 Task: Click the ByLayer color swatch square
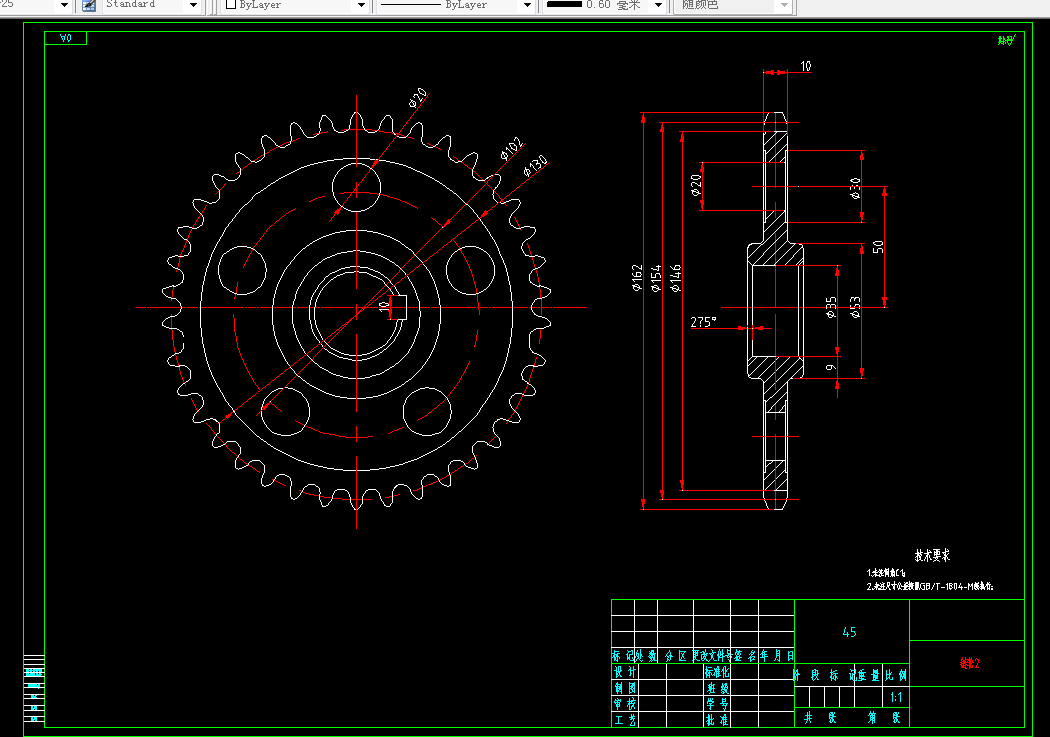[231, 4]
